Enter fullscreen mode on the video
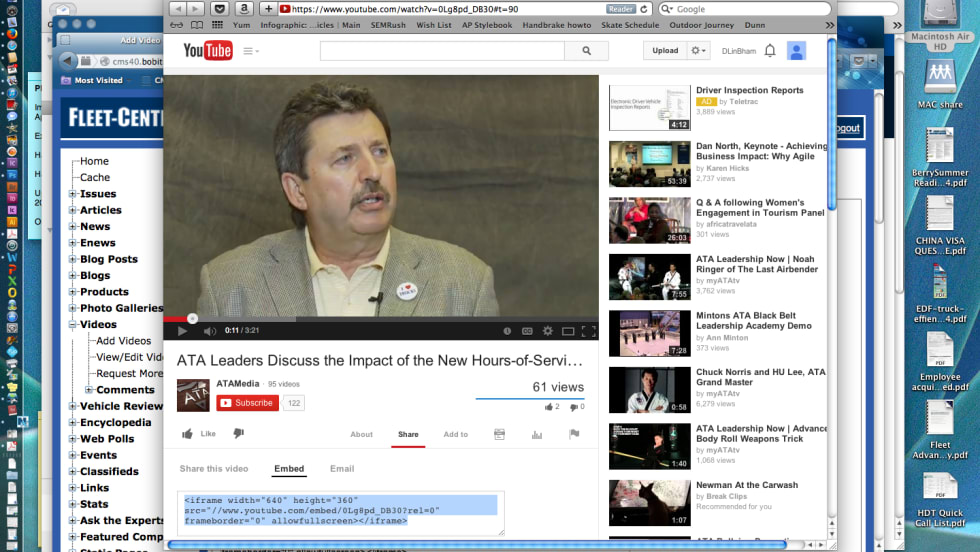The height and width of the screenshot is (552, 980). click(x=589, y=331)
